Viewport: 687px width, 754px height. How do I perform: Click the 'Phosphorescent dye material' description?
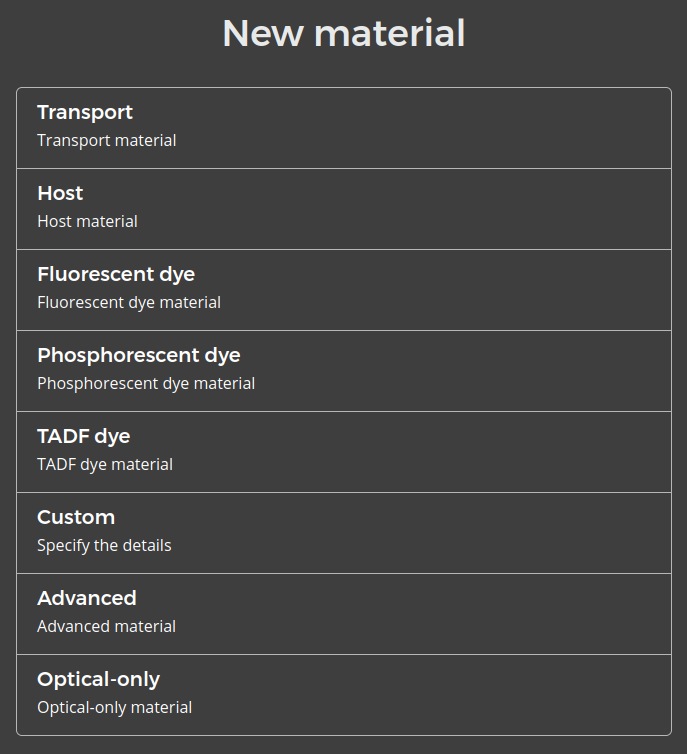[x=146, y=384]
